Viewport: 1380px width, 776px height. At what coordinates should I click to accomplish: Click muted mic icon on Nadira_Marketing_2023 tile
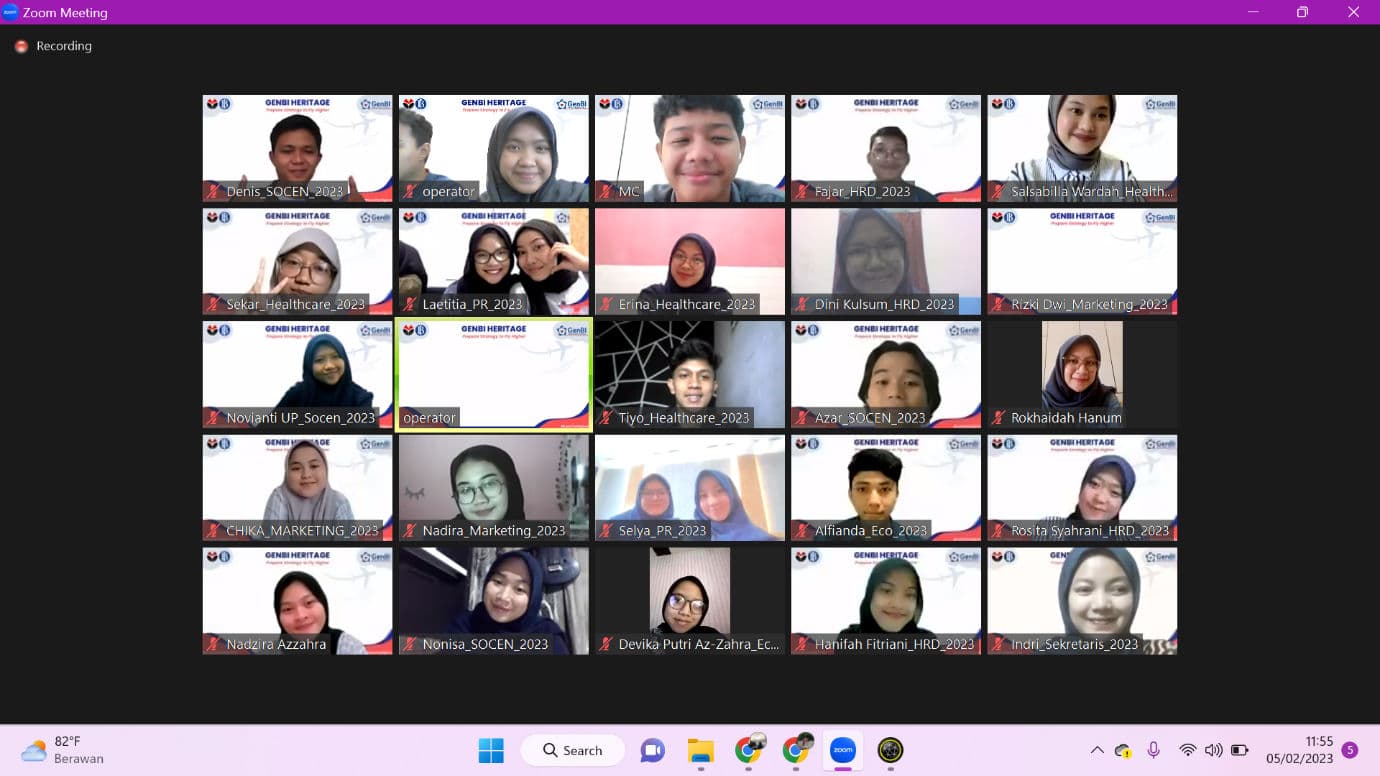click(409, 531)
